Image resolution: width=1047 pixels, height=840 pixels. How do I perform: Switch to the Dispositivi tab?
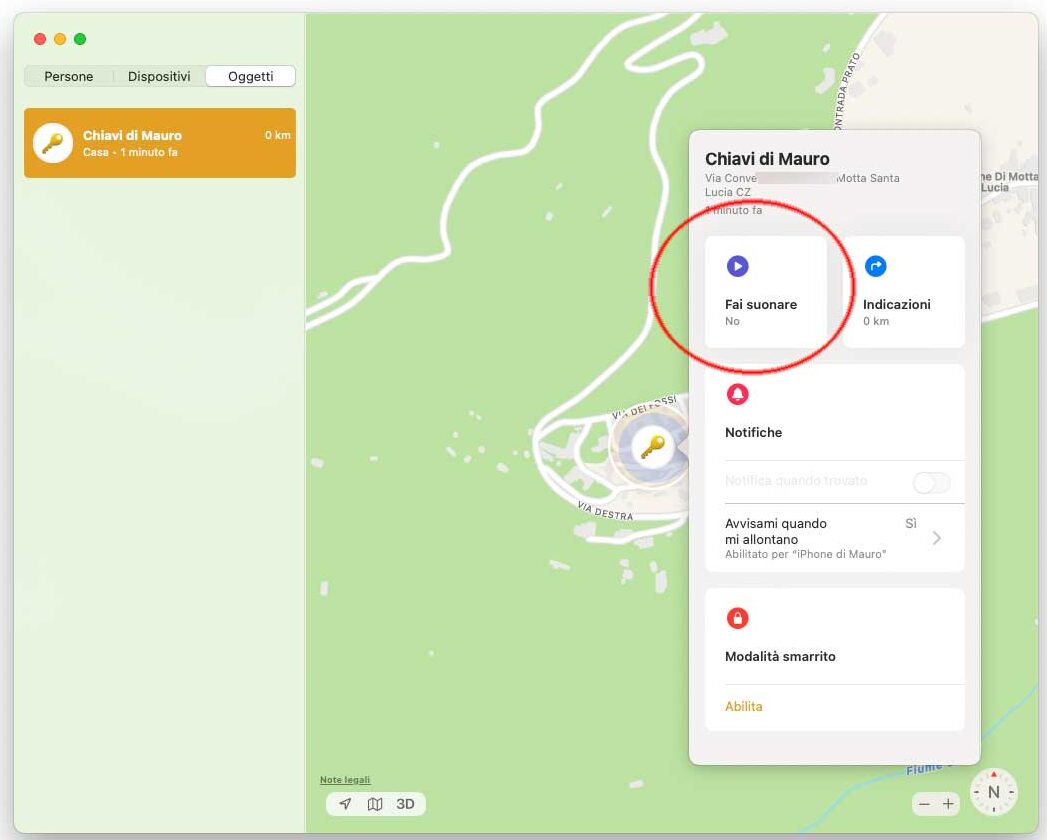(x=159, y=76)
